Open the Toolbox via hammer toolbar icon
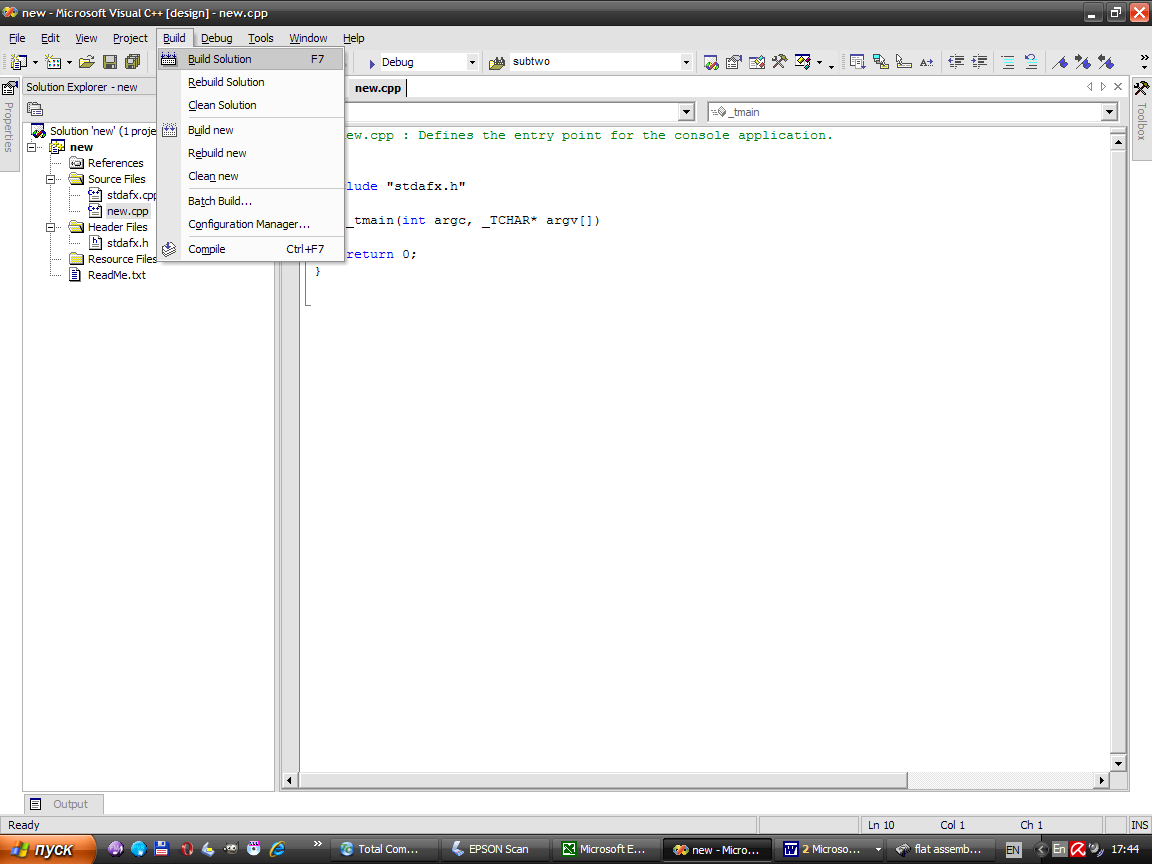The image size is (1152, 864). [779, 62]
